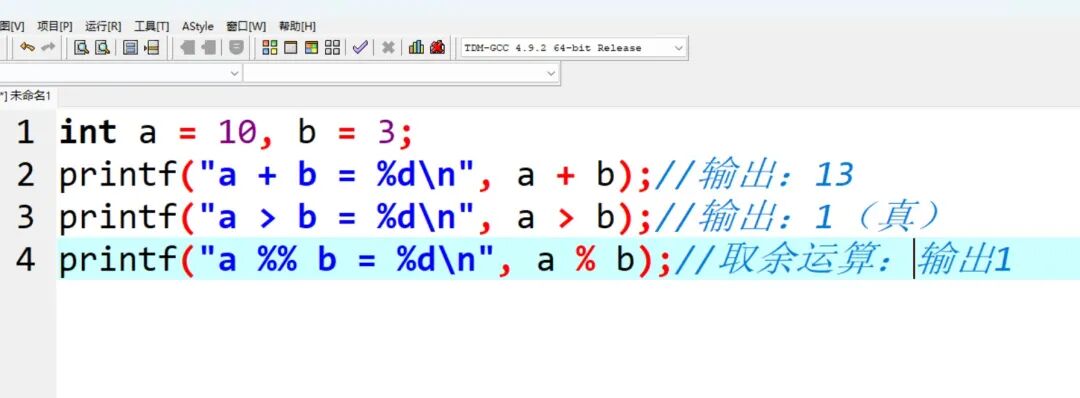The height and width of the screenshot is (398, 1080).
Task: Rebuild all with the gray squares icon
Action: pyautogui.click(x=333, y=48)
